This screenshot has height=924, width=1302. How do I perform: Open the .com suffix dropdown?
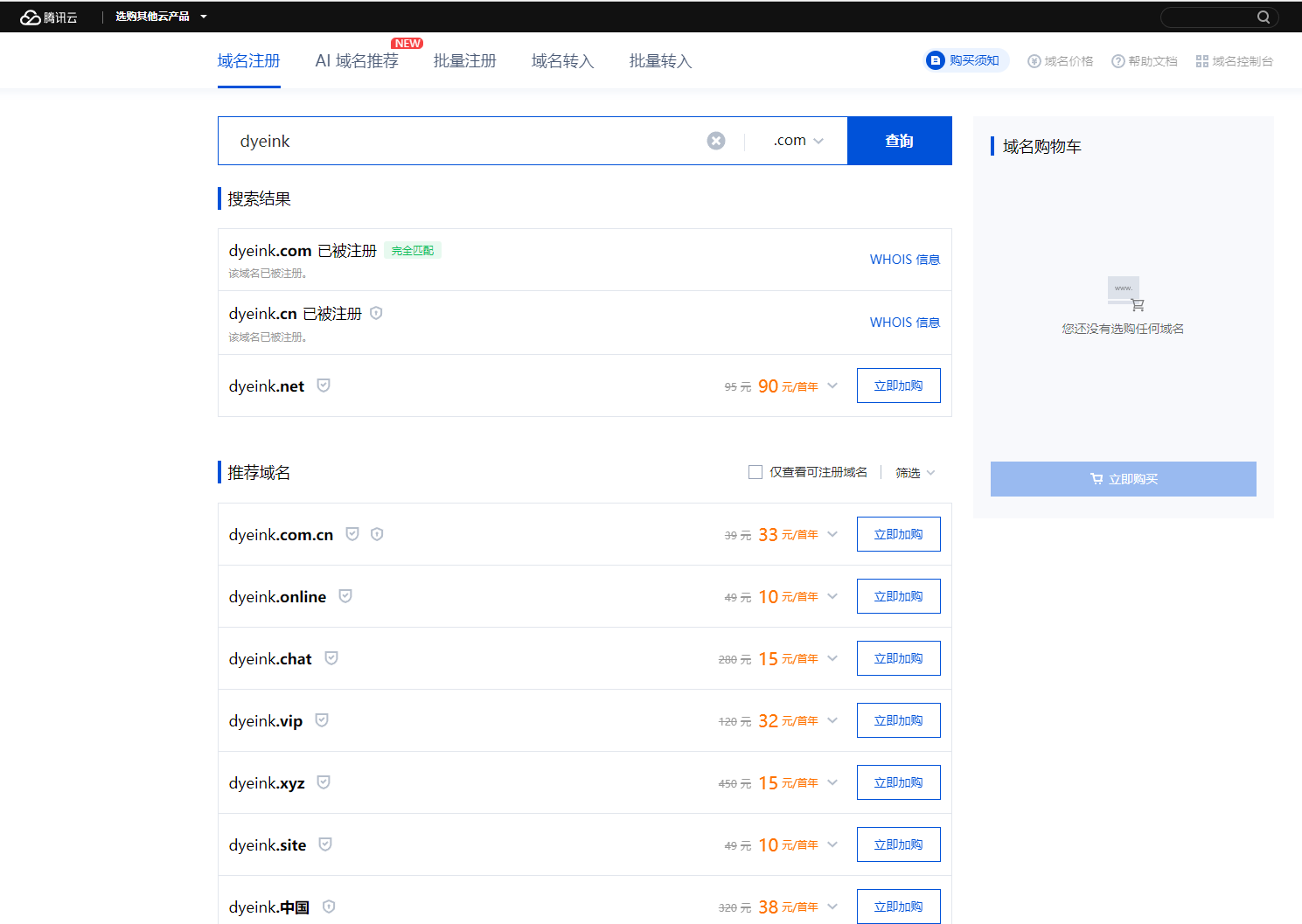click(797, 141)
